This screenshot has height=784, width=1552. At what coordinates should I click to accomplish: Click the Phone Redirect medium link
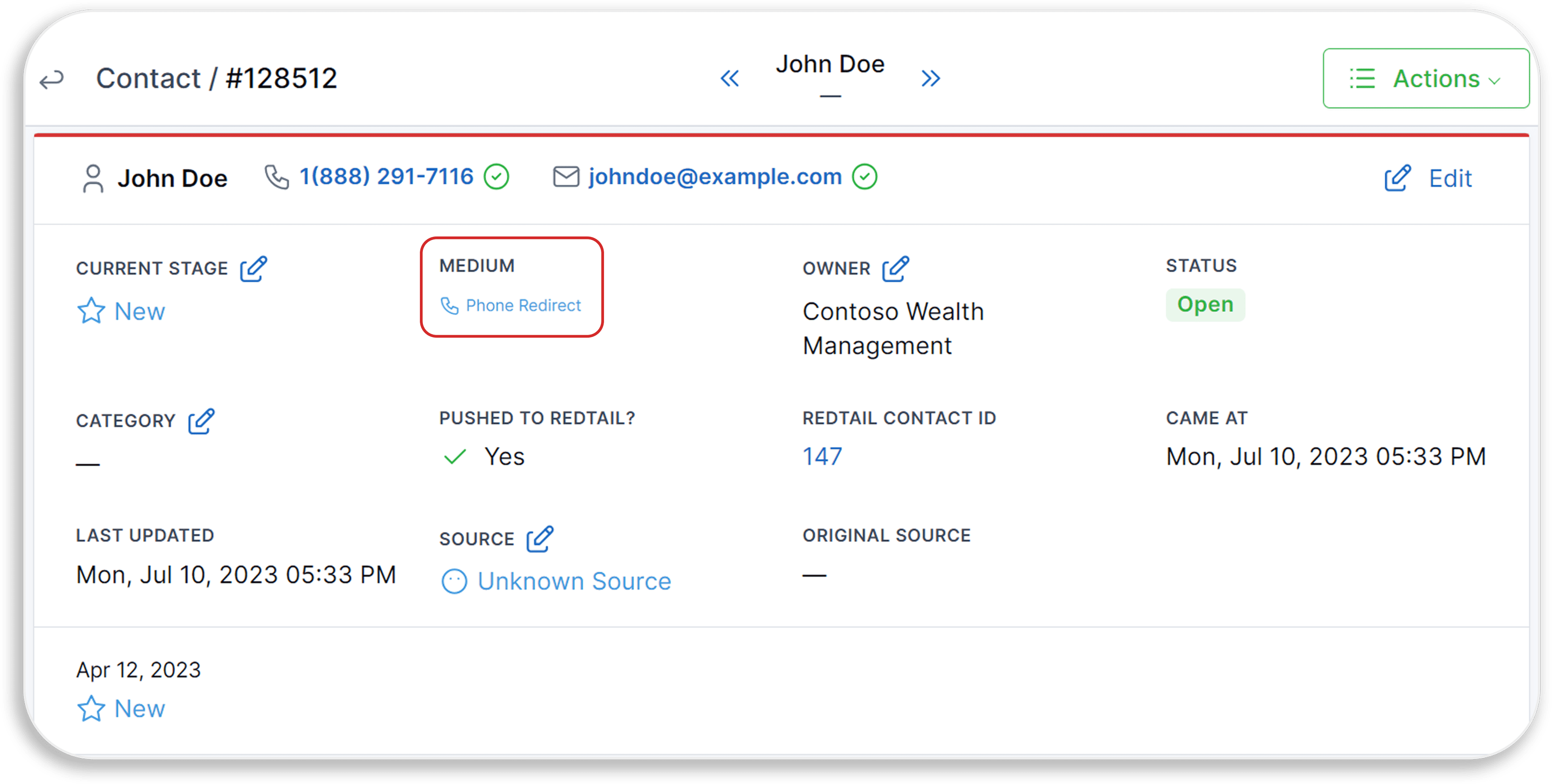pyautogui.click(x=522, y=306)
